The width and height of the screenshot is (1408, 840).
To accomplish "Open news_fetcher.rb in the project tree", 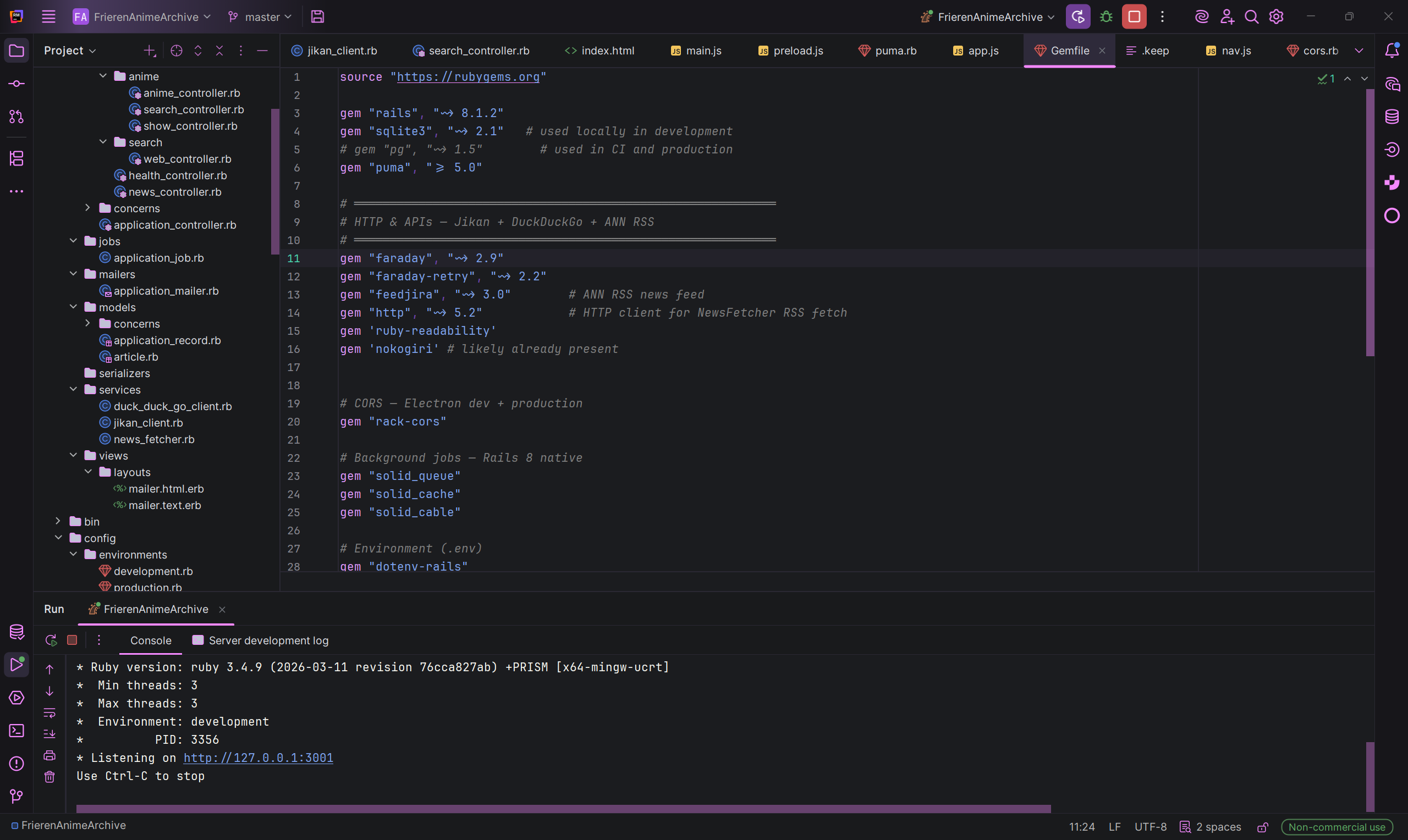I will (x=154, y=439).
